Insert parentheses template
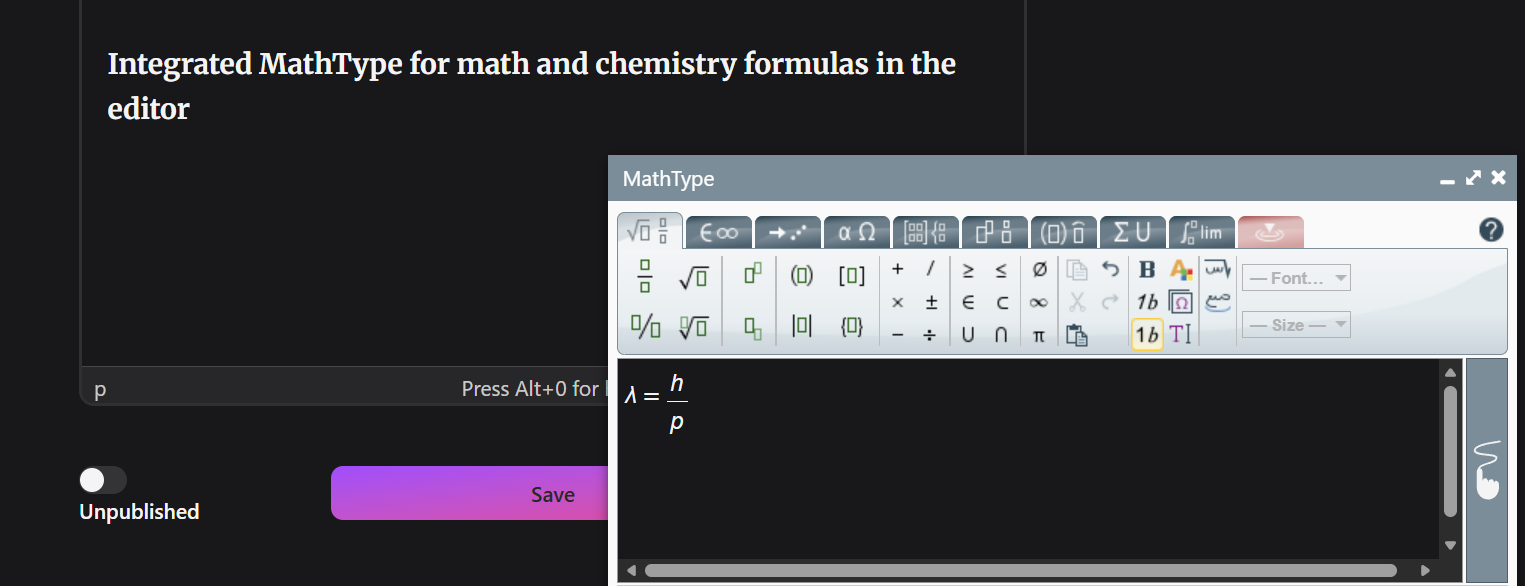Image resolution: width=1525 pixels, height=586 pixels. pos(802,276)
